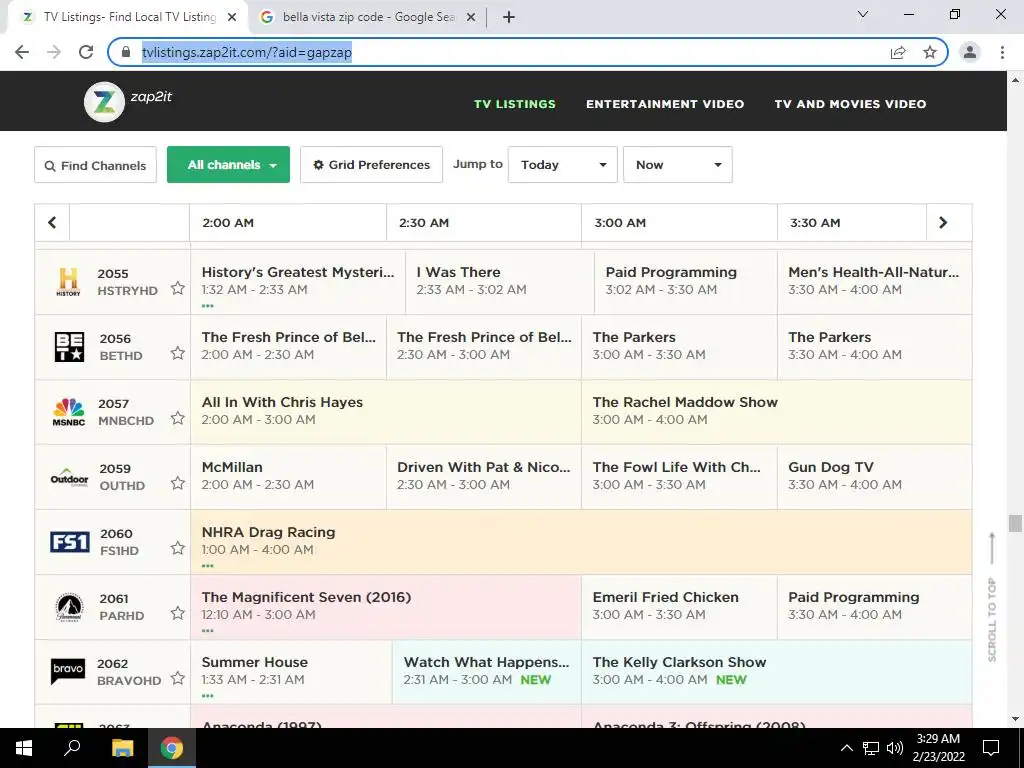
Task: Click Scroll To Top arrow
Action: (992, 549)
